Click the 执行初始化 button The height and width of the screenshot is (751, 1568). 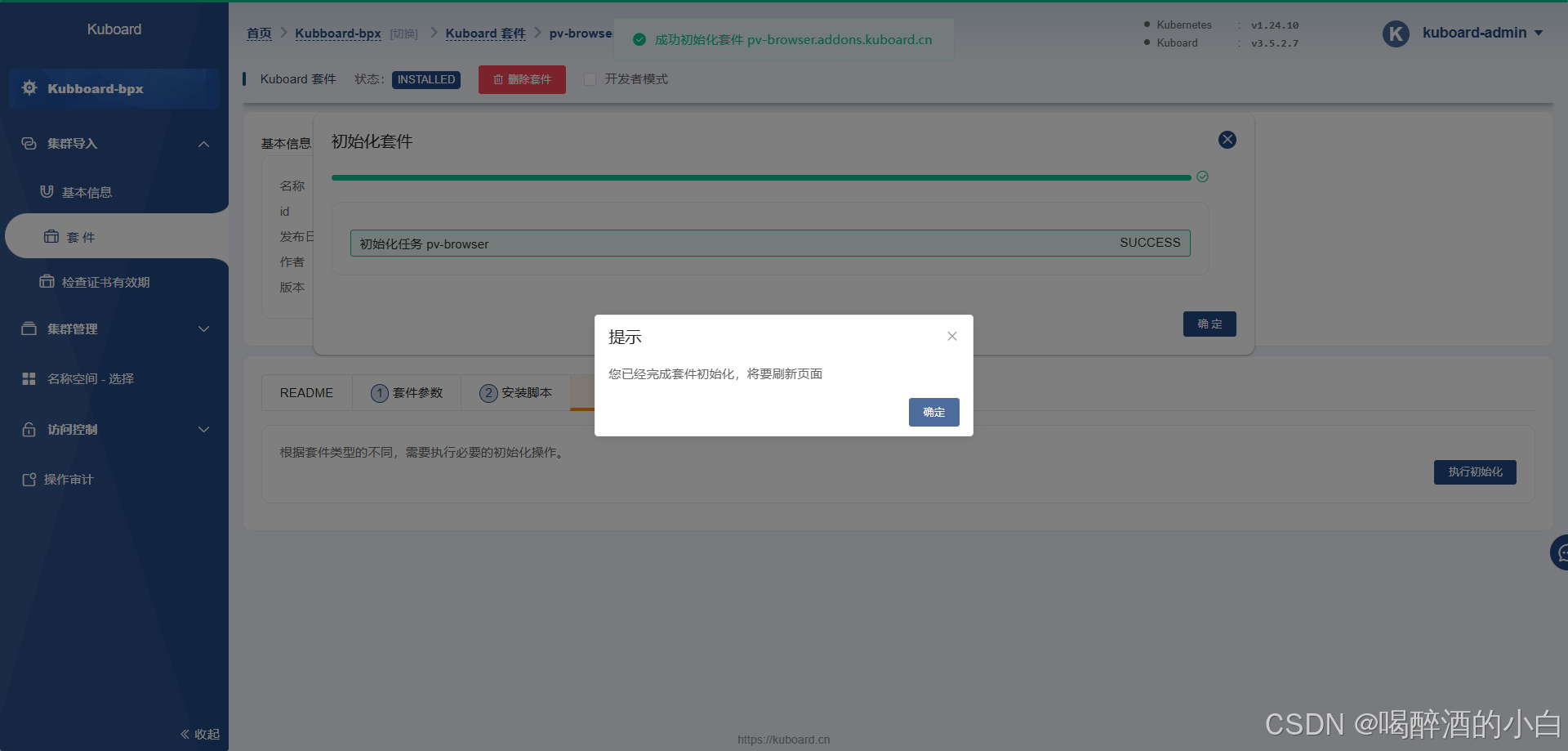[x=1474, y=472]
